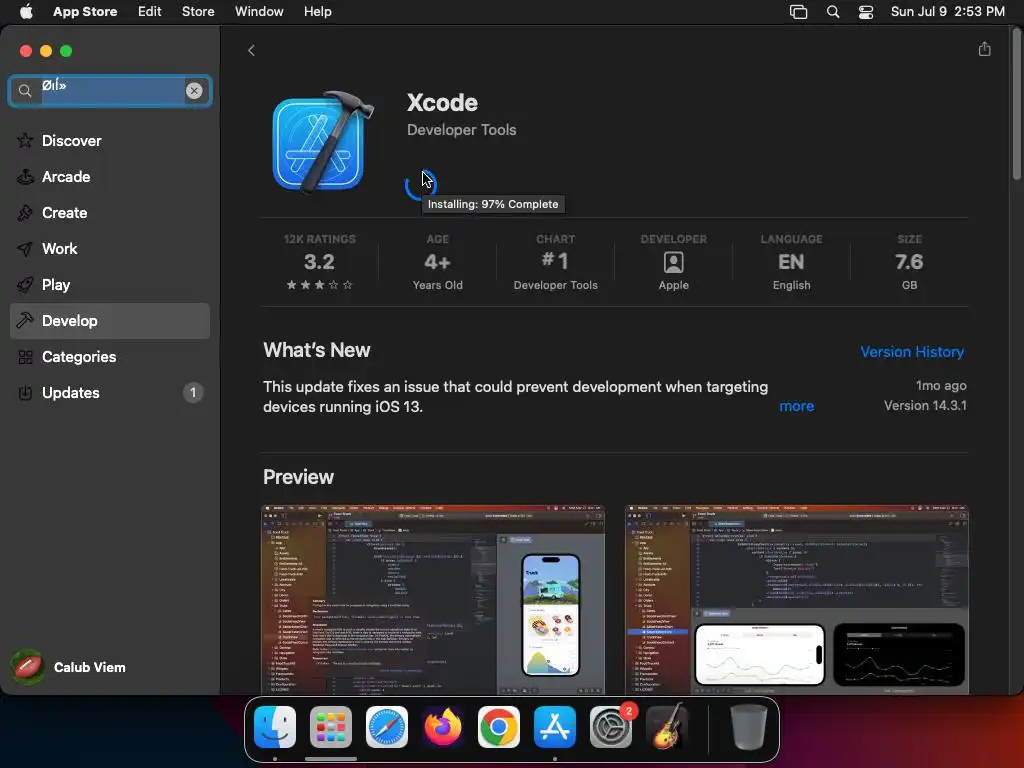Open Spotlight search in the menu bar
This screenshot has width=1024, height=768.
click(833, 12)
